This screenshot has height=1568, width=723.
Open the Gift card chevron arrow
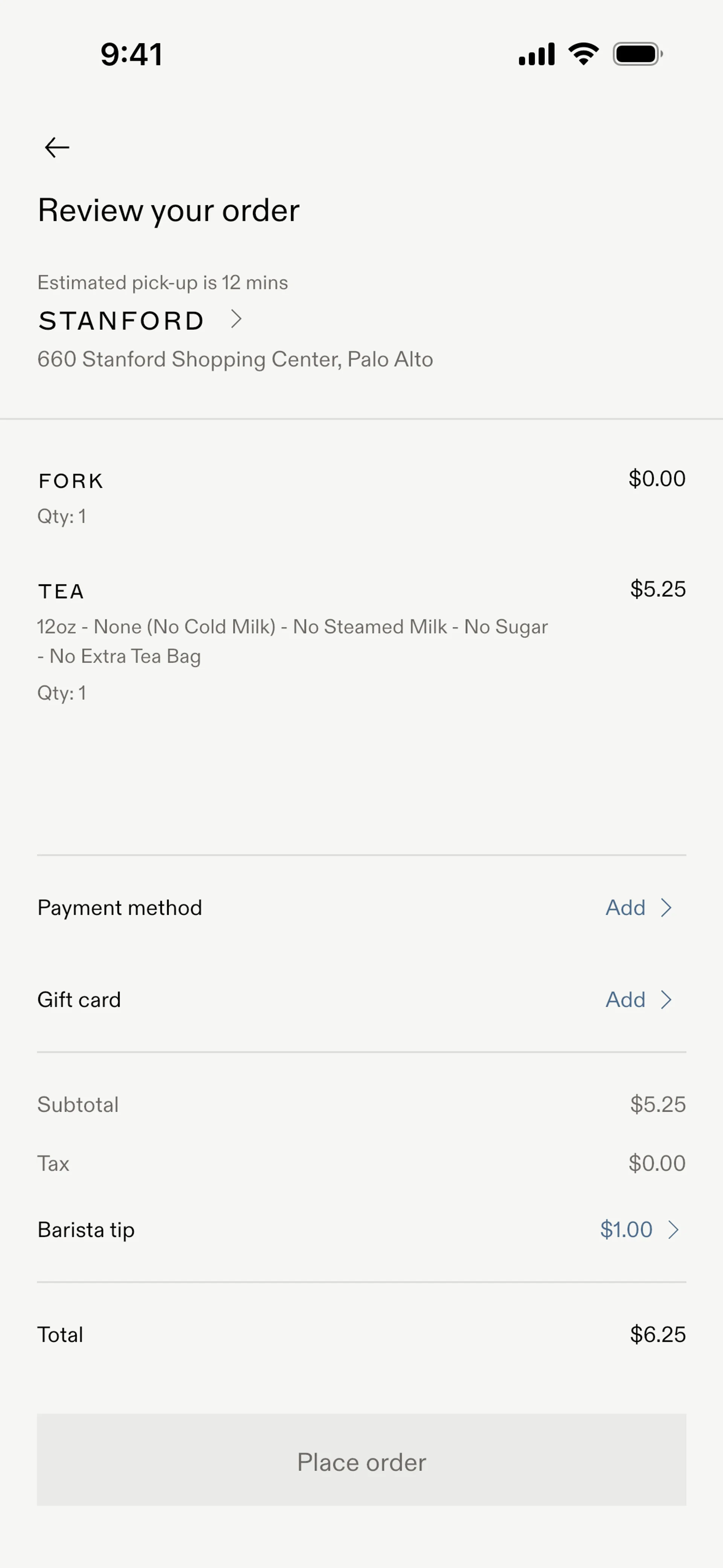pyautogui.click(x=667, y=999)
